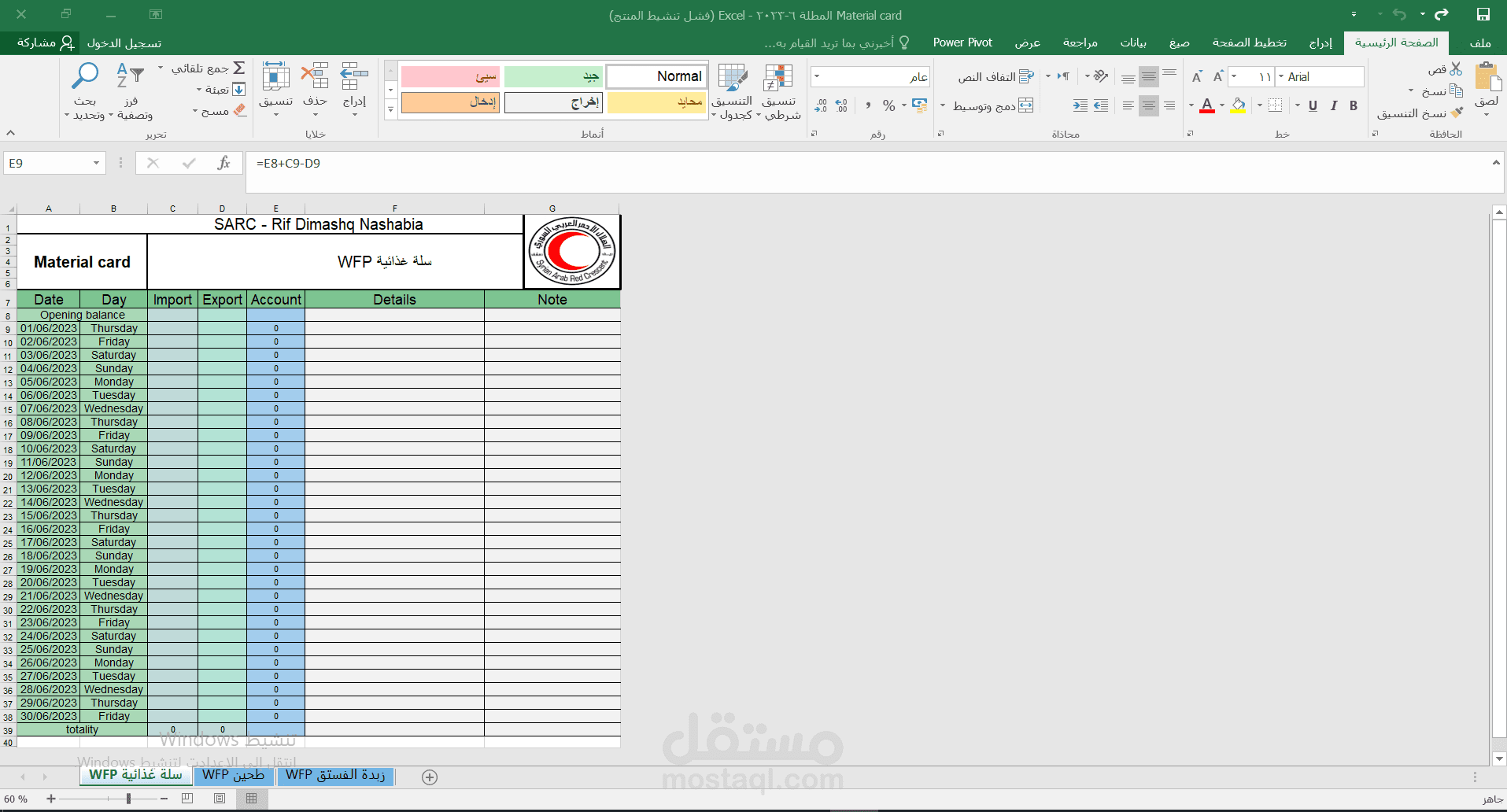Screen dimensions: 1507x812
Task: Open Sort and Filter tool
Action: [x=131, y=76]
